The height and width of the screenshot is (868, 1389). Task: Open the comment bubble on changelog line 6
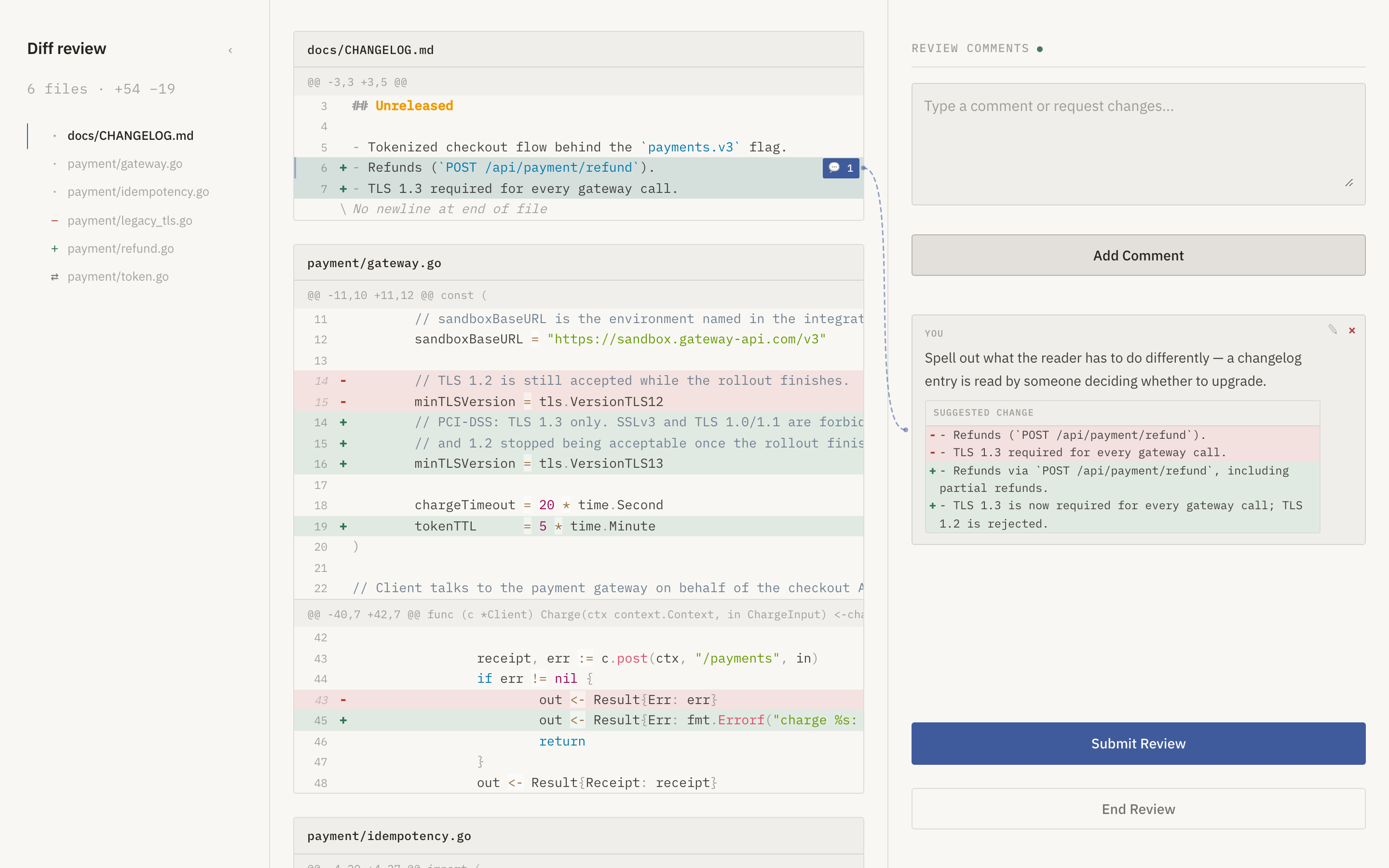[841, 168]
